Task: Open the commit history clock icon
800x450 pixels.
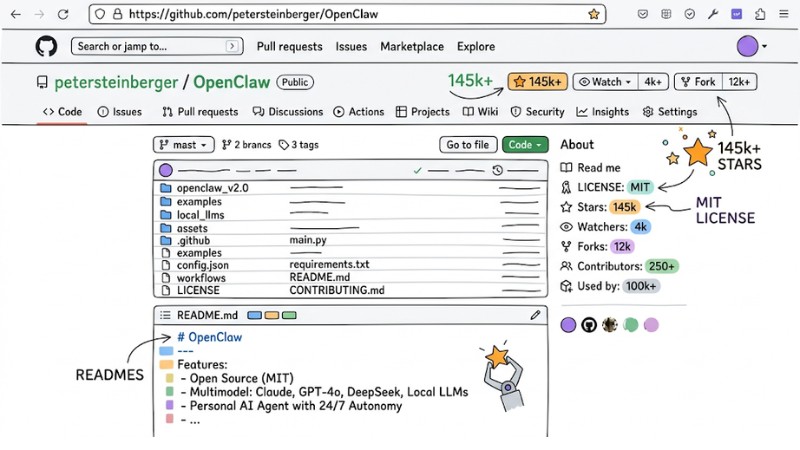Action: click(x=497, y=170)
